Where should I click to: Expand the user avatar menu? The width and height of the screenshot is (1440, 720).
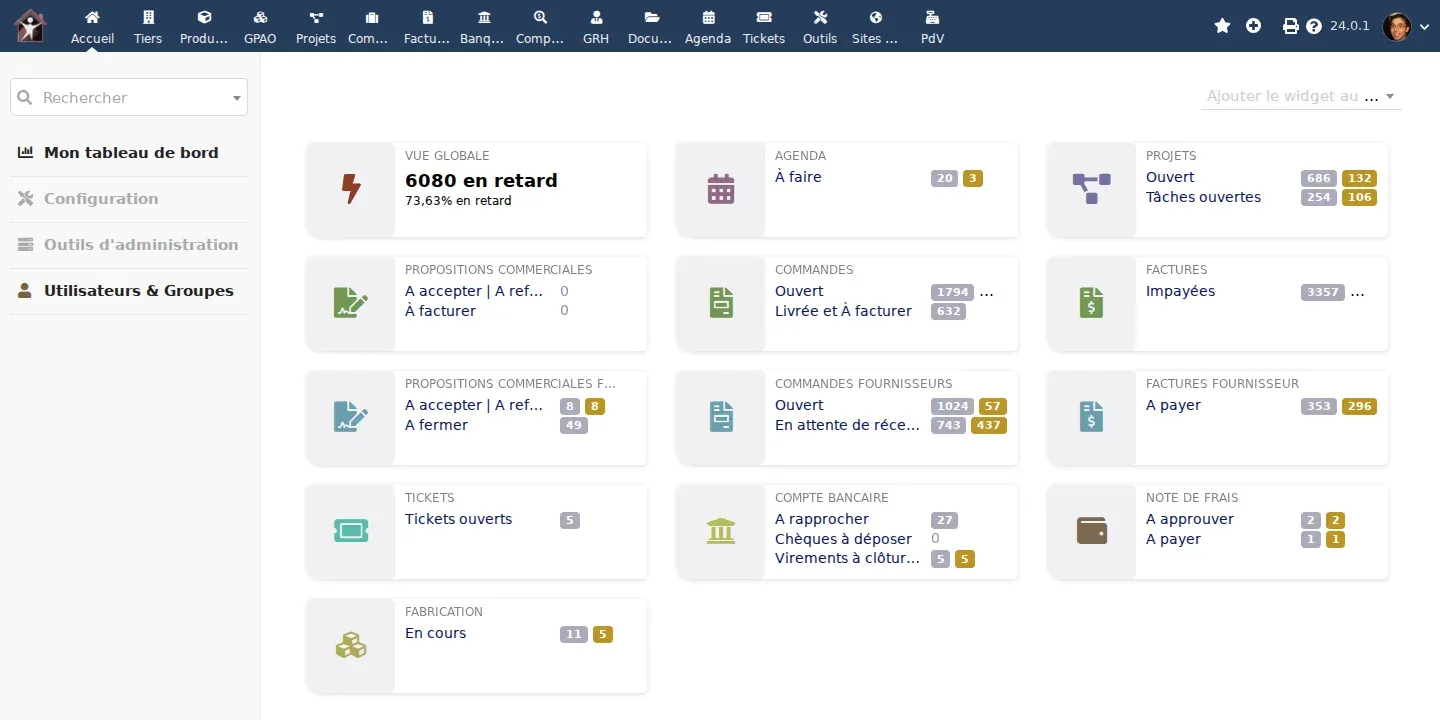[1406, 27]
